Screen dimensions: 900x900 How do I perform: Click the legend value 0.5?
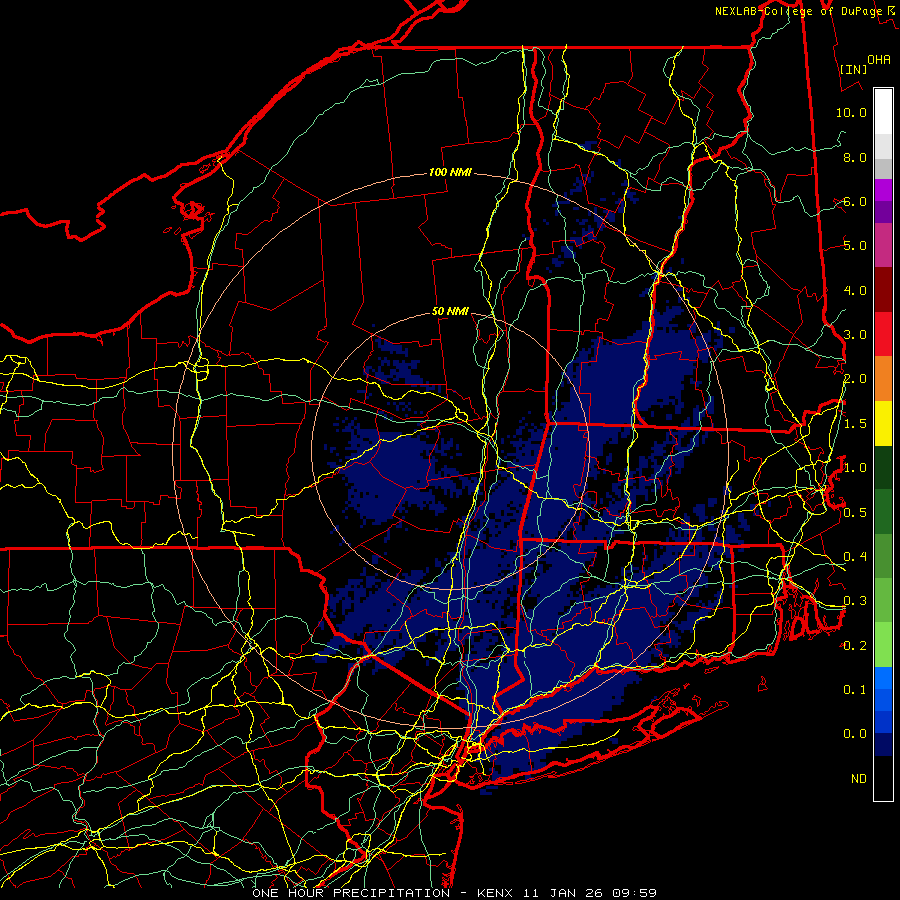click(855, 512)
